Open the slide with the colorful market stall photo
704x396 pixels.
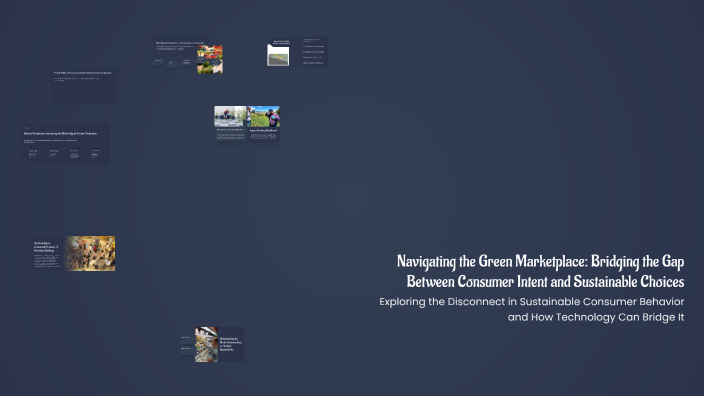[x=188, y=56]
